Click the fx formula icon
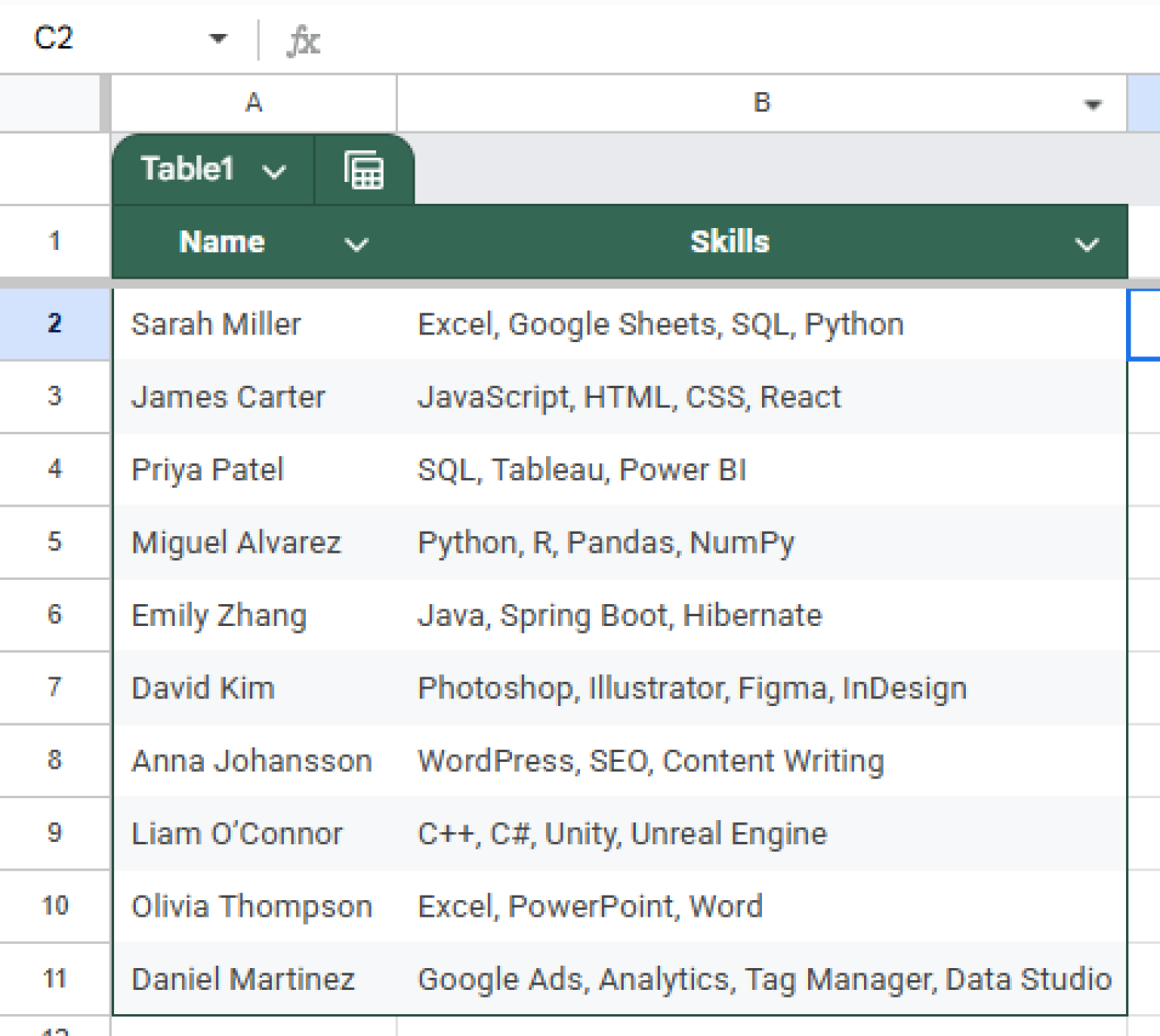Image resolution: width=1160 pixels, height=1036 pixels. pyautogui.click(x=301, y=41)
